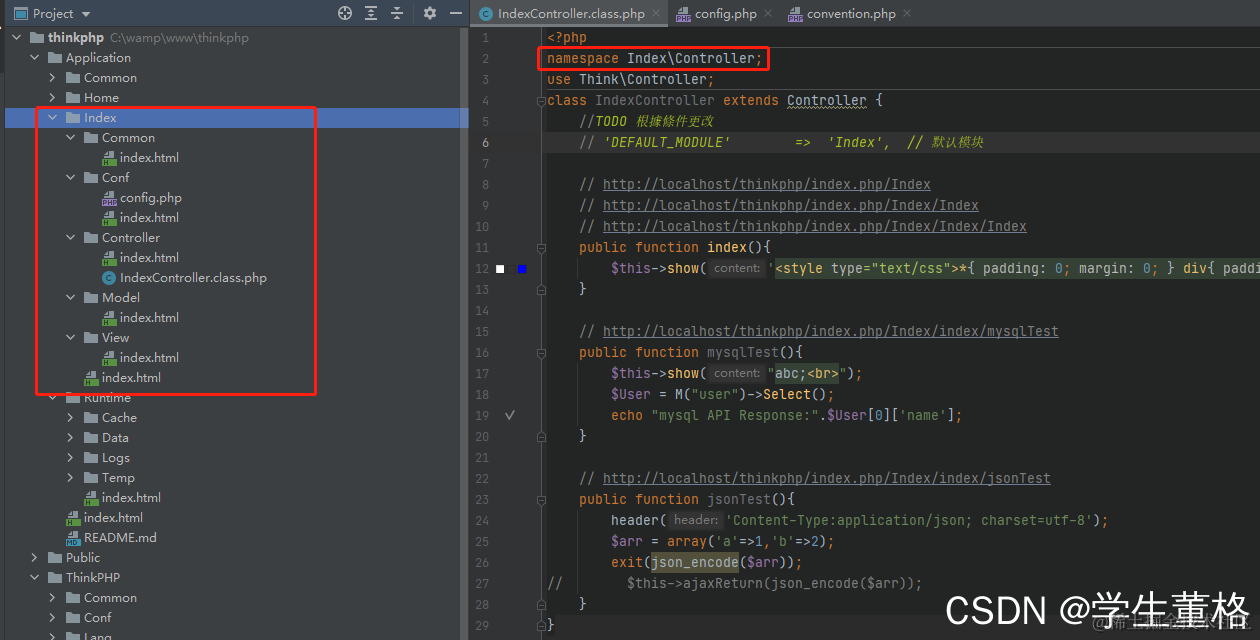Screen dimensions: 1260x640
Task: Switch to convention.php editor tab
Action: point(851,14)
